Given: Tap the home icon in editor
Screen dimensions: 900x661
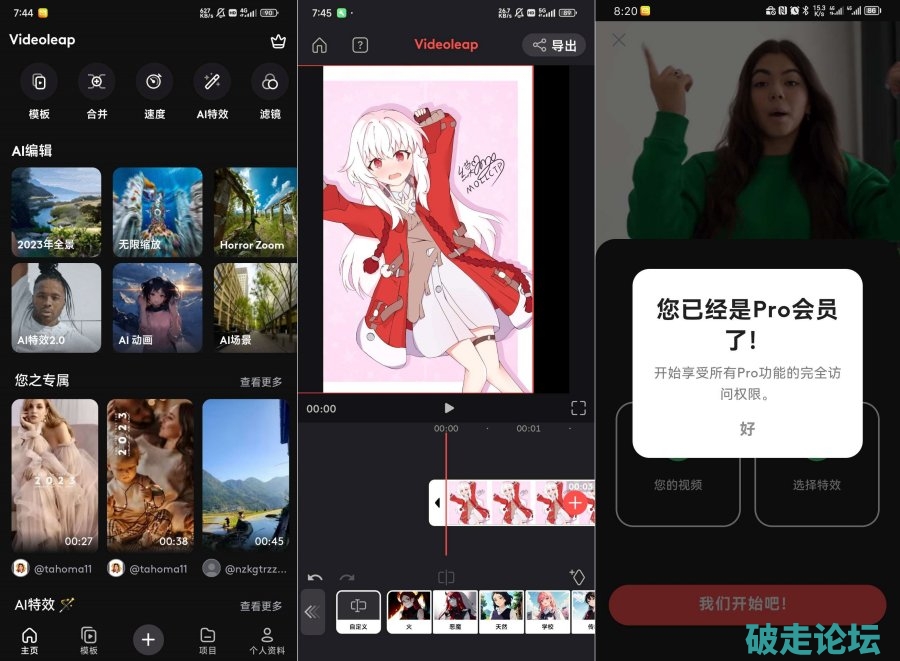Looking at the screenshot, I should coord(319,45).
